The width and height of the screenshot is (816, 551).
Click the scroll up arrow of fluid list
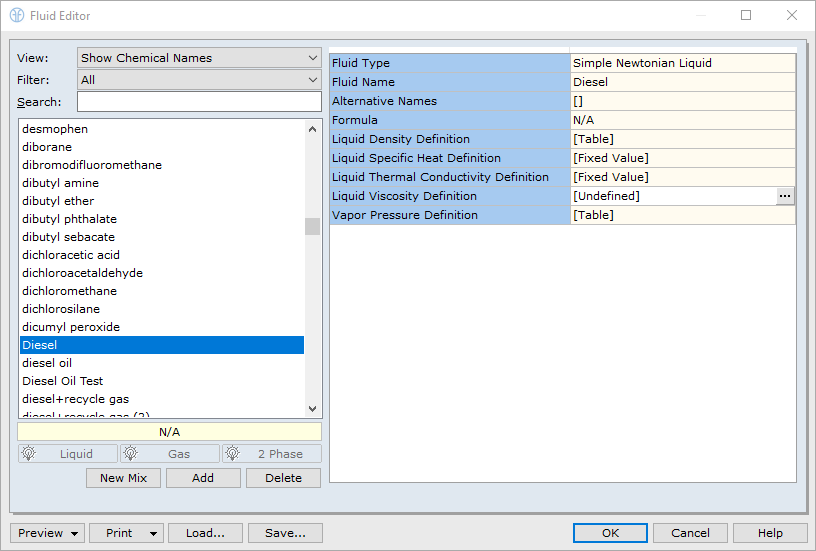pos(312,129)
